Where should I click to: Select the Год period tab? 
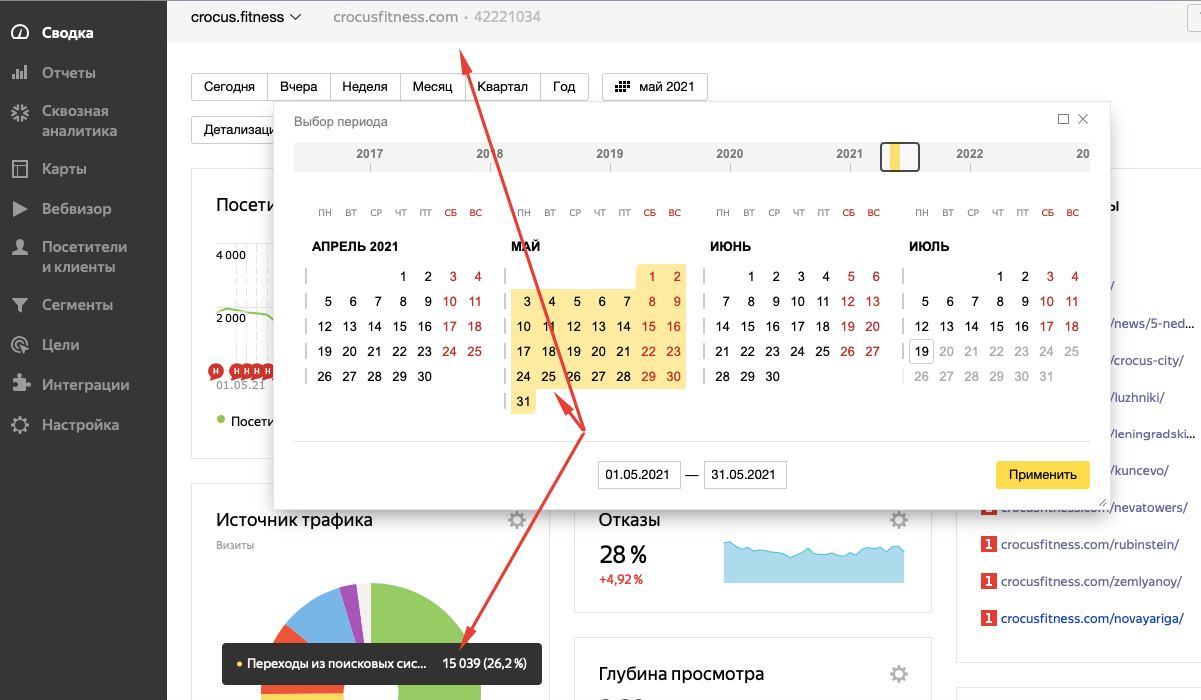[564, 87]
